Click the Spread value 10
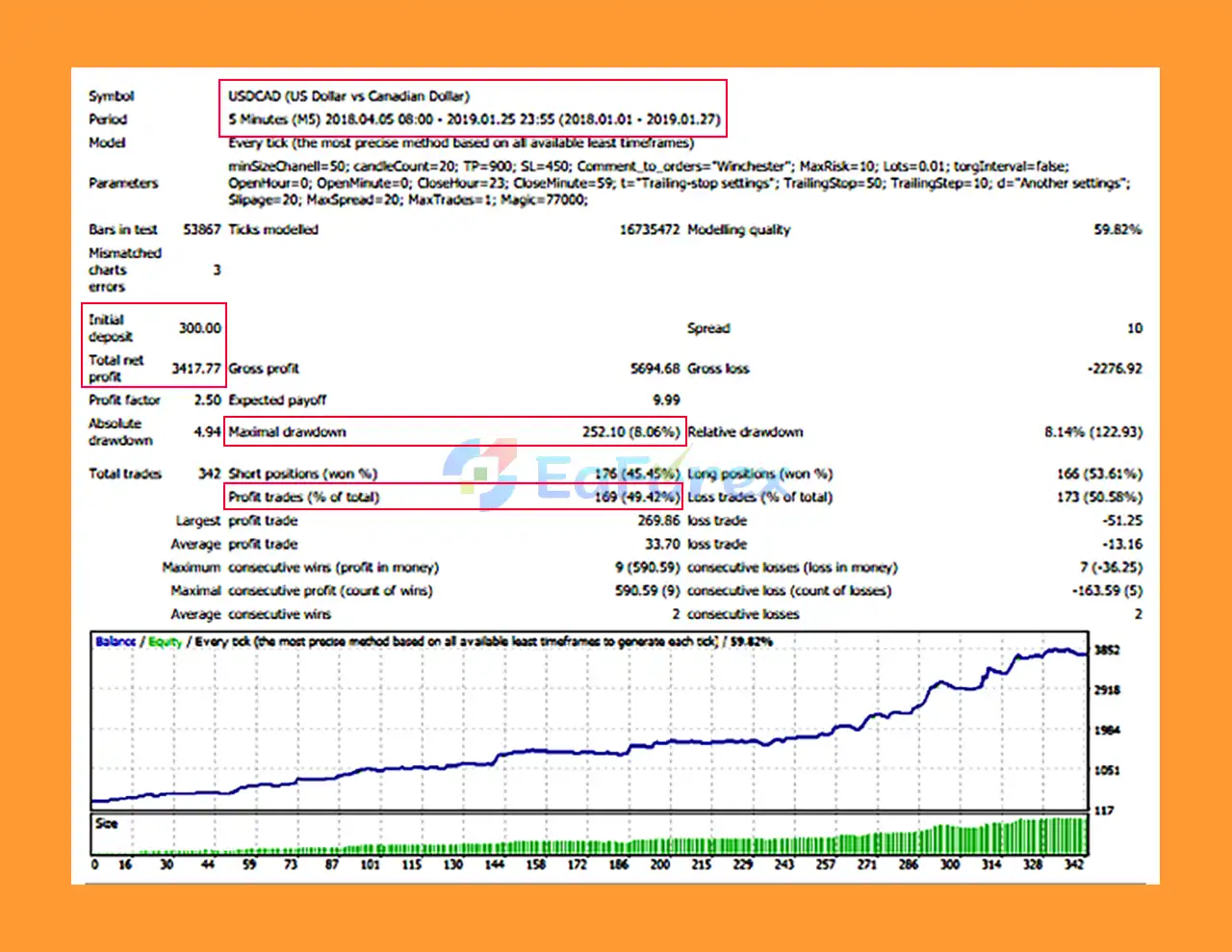Viewport: 1232px width, 952px height. click(x=1134, y=328)
